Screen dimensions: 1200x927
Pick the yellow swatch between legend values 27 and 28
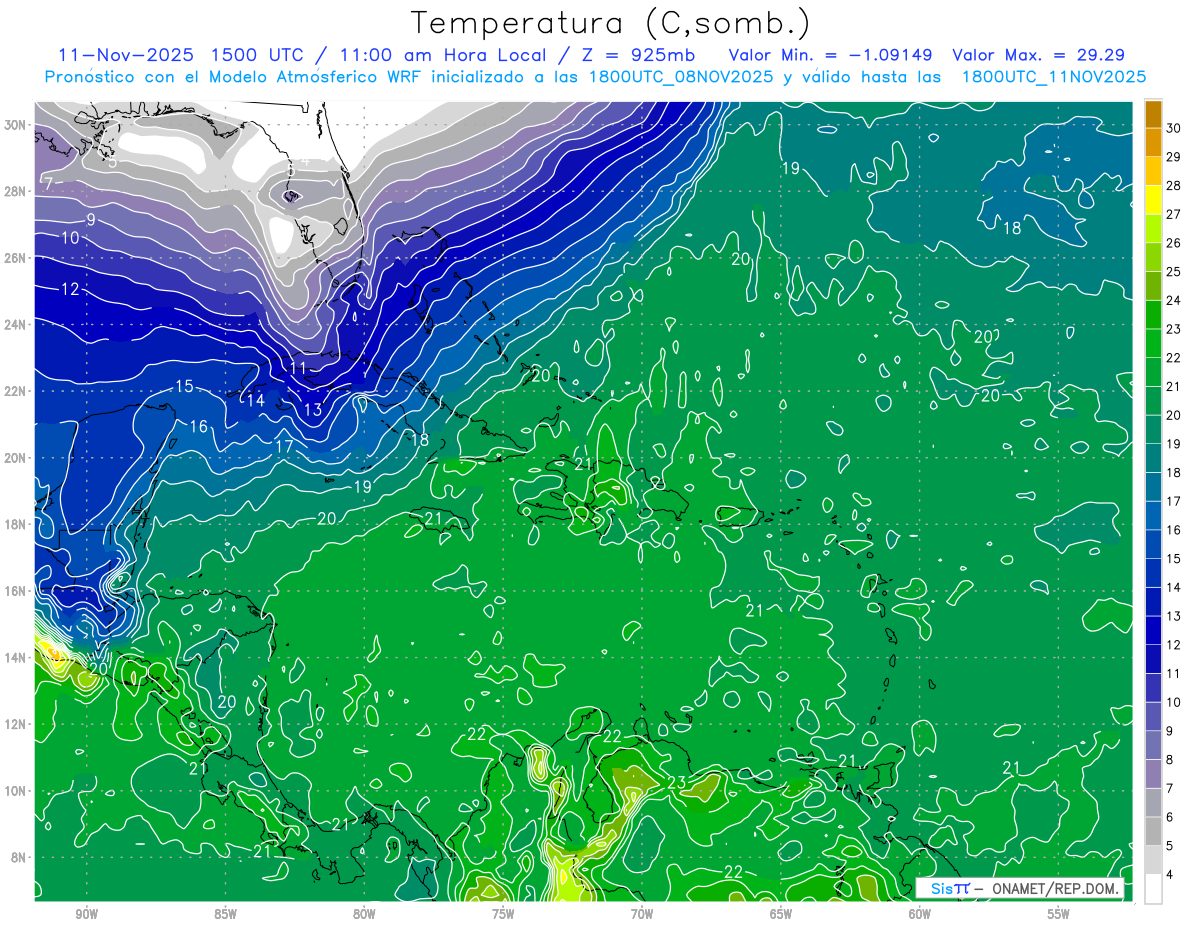pos(1153,200)
